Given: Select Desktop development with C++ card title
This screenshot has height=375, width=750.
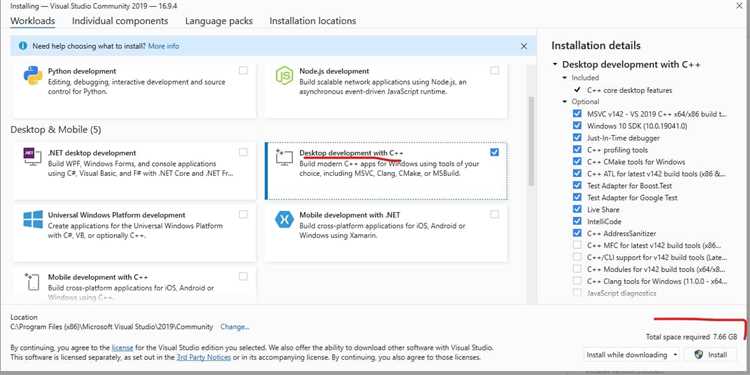Looking at the screenshot, I should 352,153.
